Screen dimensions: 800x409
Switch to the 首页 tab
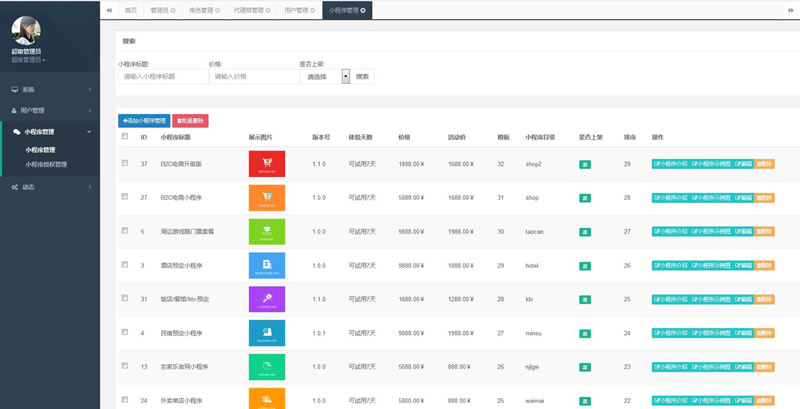tap(131, 10)
